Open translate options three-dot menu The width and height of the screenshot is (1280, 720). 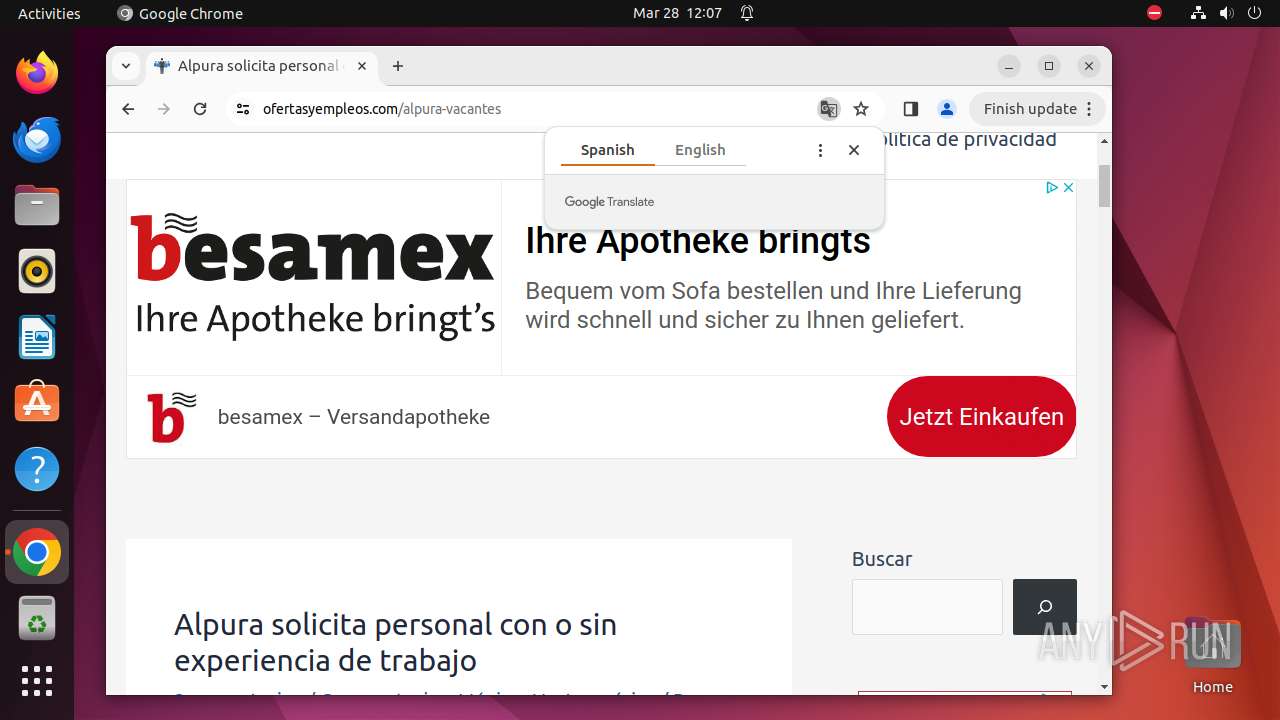click(x=820, y=150)
